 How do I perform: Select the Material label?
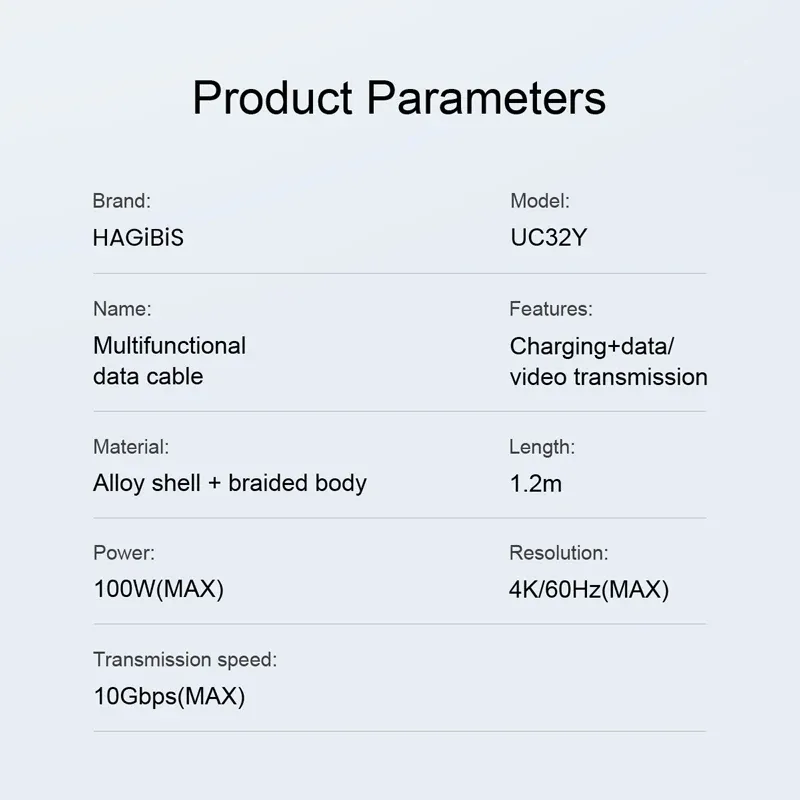click(131, 447)
